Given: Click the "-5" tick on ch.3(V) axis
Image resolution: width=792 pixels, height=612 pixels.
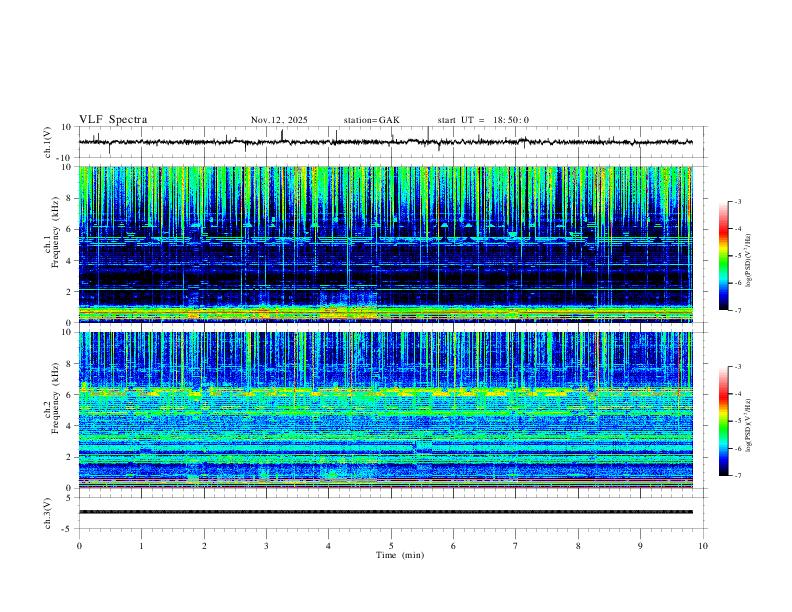Looking at the screenshot, I should (x=67, y=529).
